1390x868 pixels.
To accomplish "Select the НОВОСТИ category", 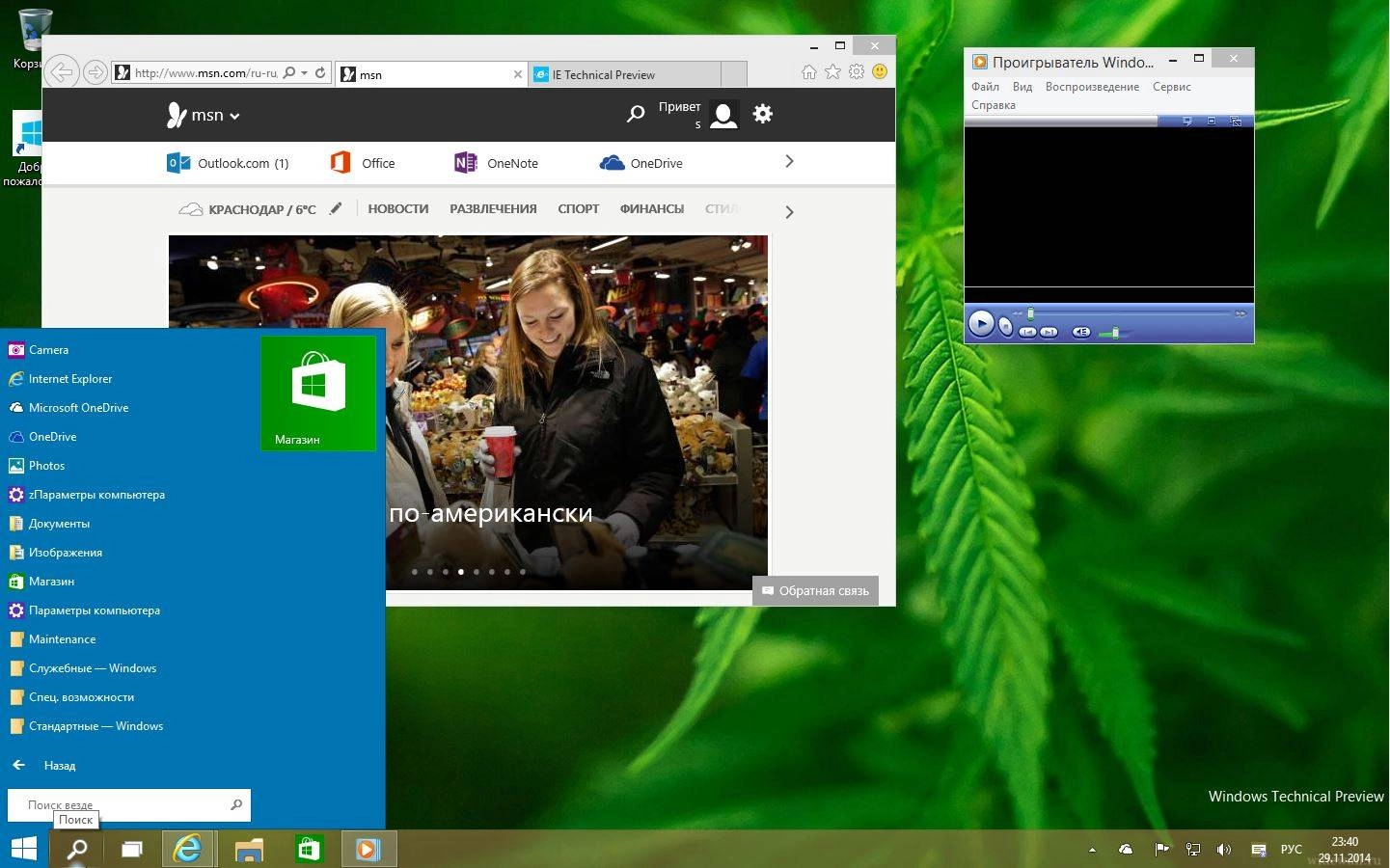I will point(398,208).
